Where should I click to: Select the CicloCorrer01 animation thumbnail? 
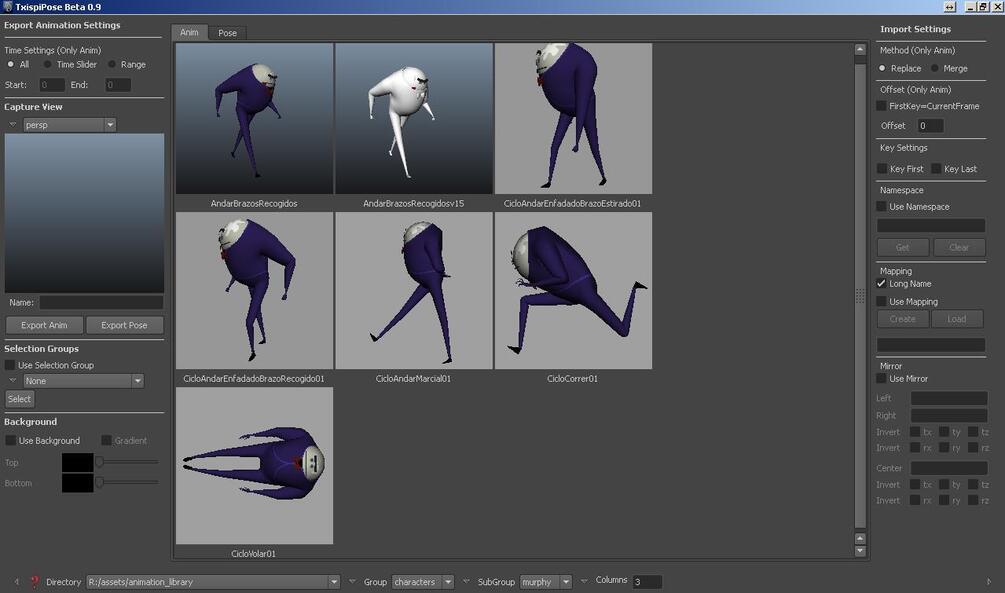click(x=573, y=291)
